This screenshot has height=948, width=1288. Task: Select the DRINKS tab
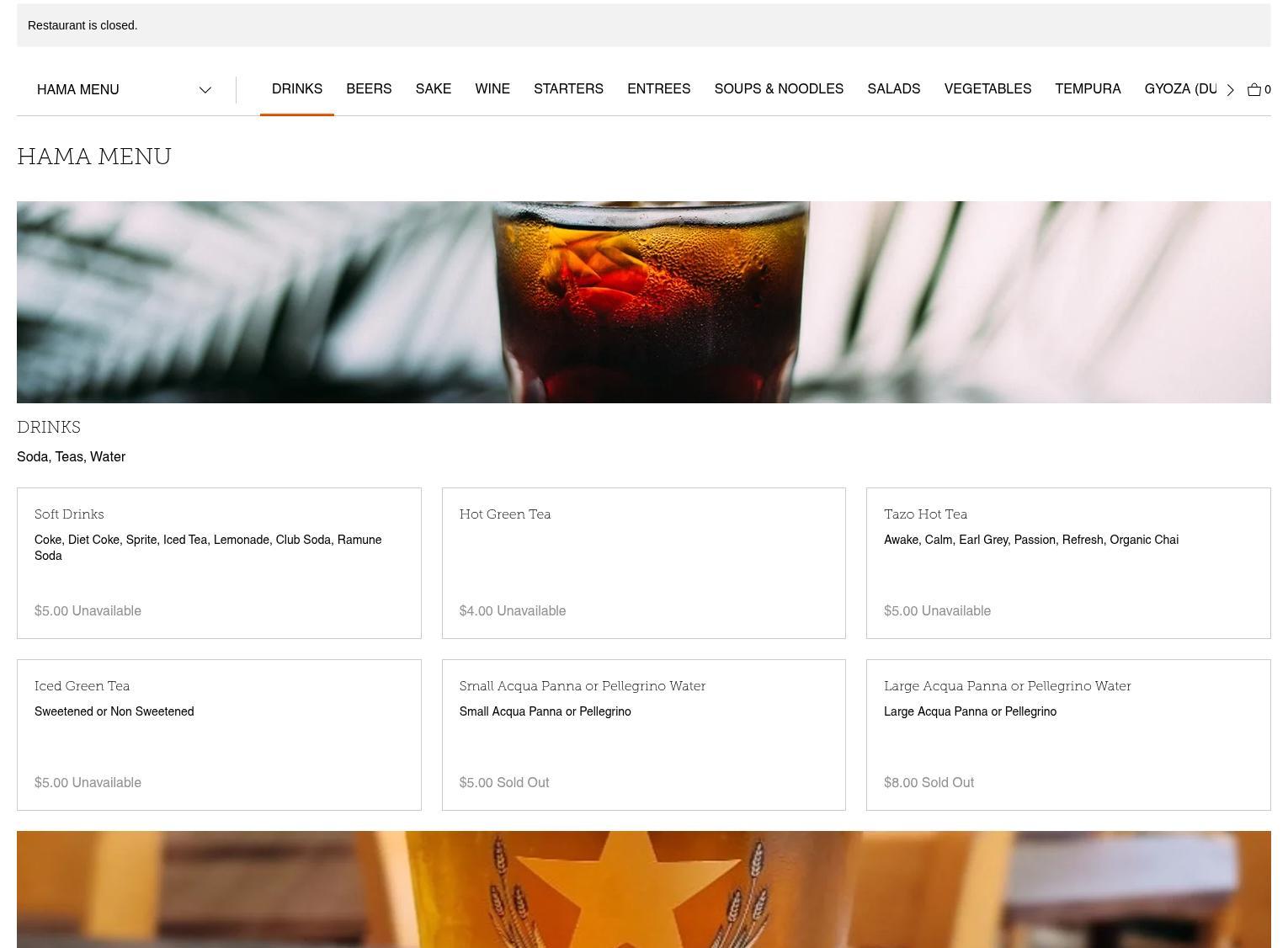(x=296, y=89)
